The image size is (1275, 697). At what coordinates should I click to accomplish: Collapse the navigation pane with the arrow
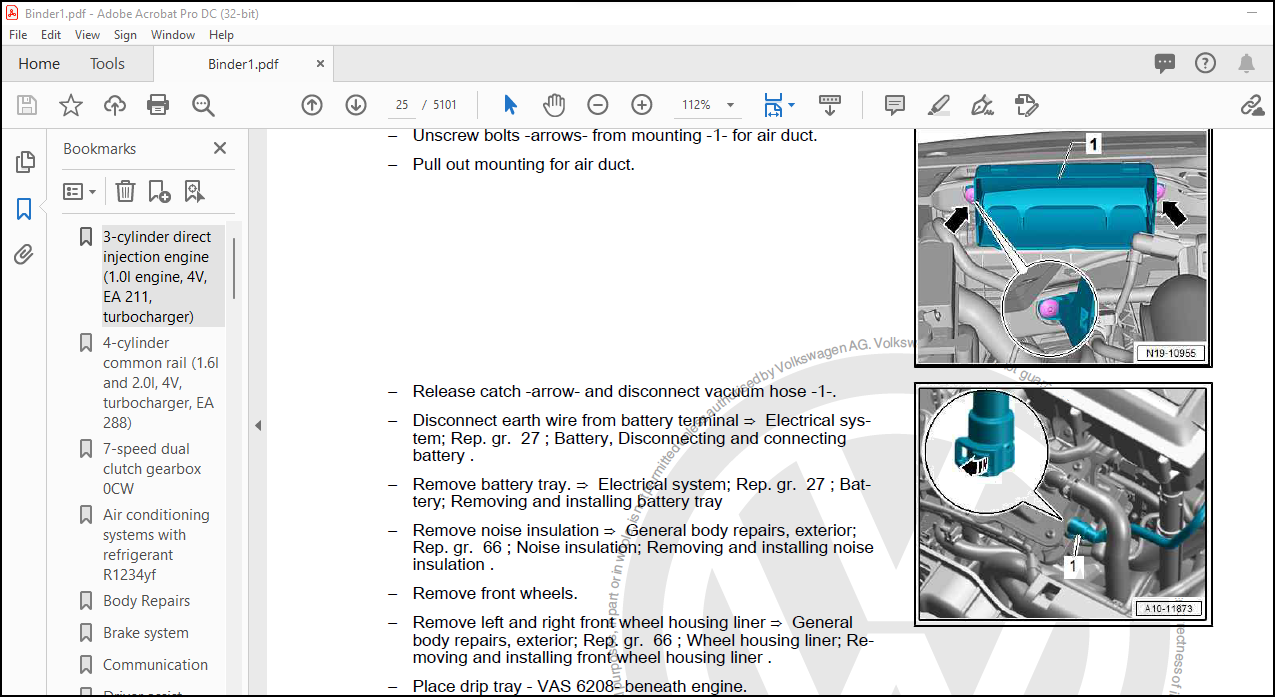point(257,425)
